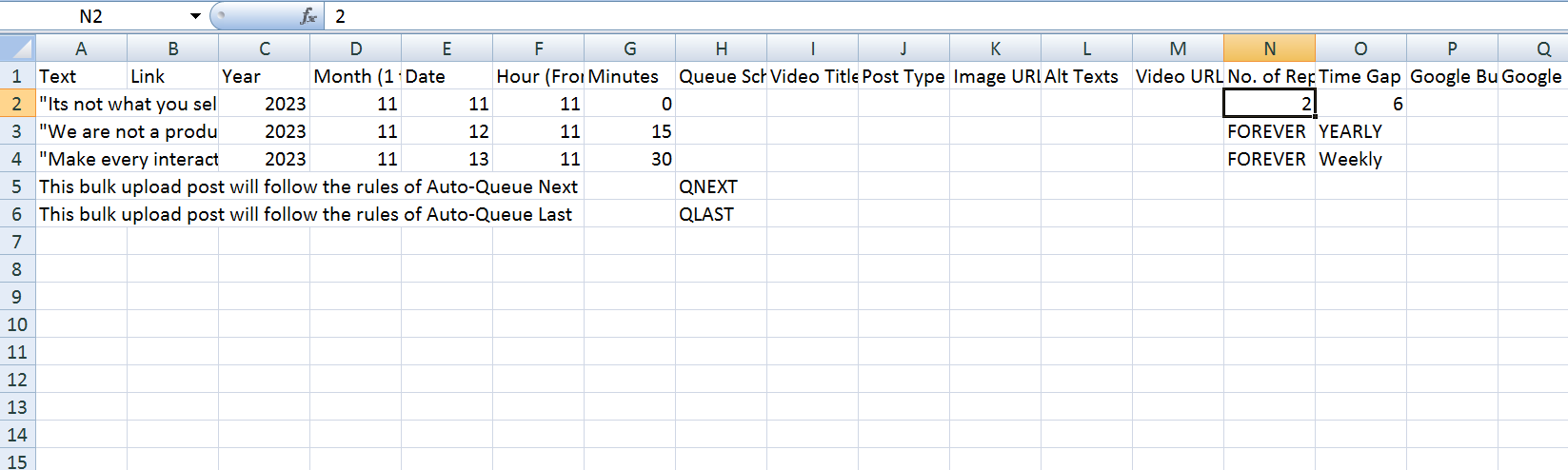Select Time Gap value 6 cell
The image size is (1568, 470).
click(1360, 104)
